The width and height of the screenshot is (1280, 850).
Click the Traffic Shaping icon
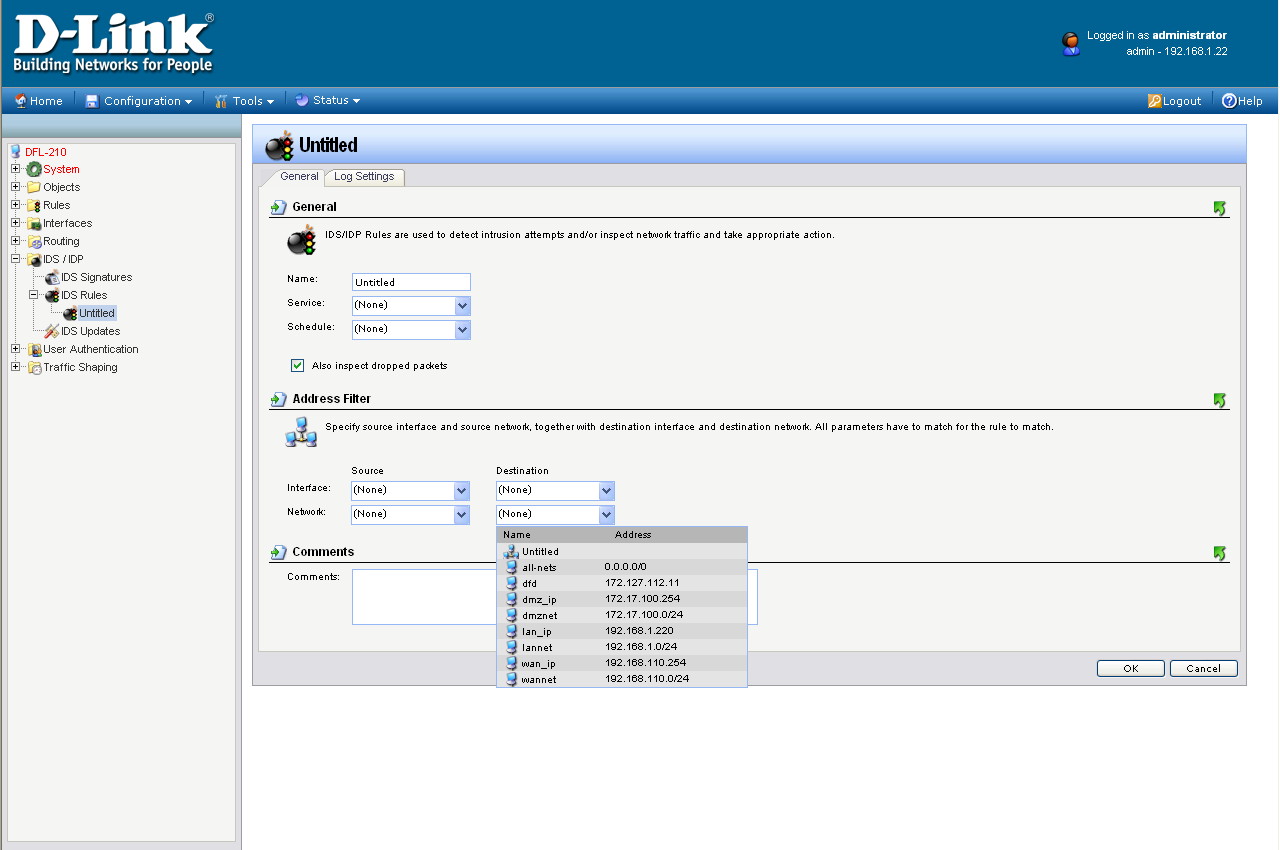(34, 367)
